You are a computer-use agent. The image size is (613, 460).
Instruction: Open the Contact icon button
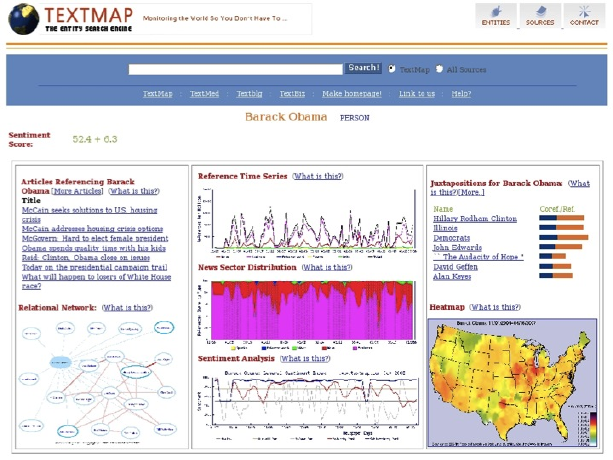pyautogui.click(x=584, y=16)
